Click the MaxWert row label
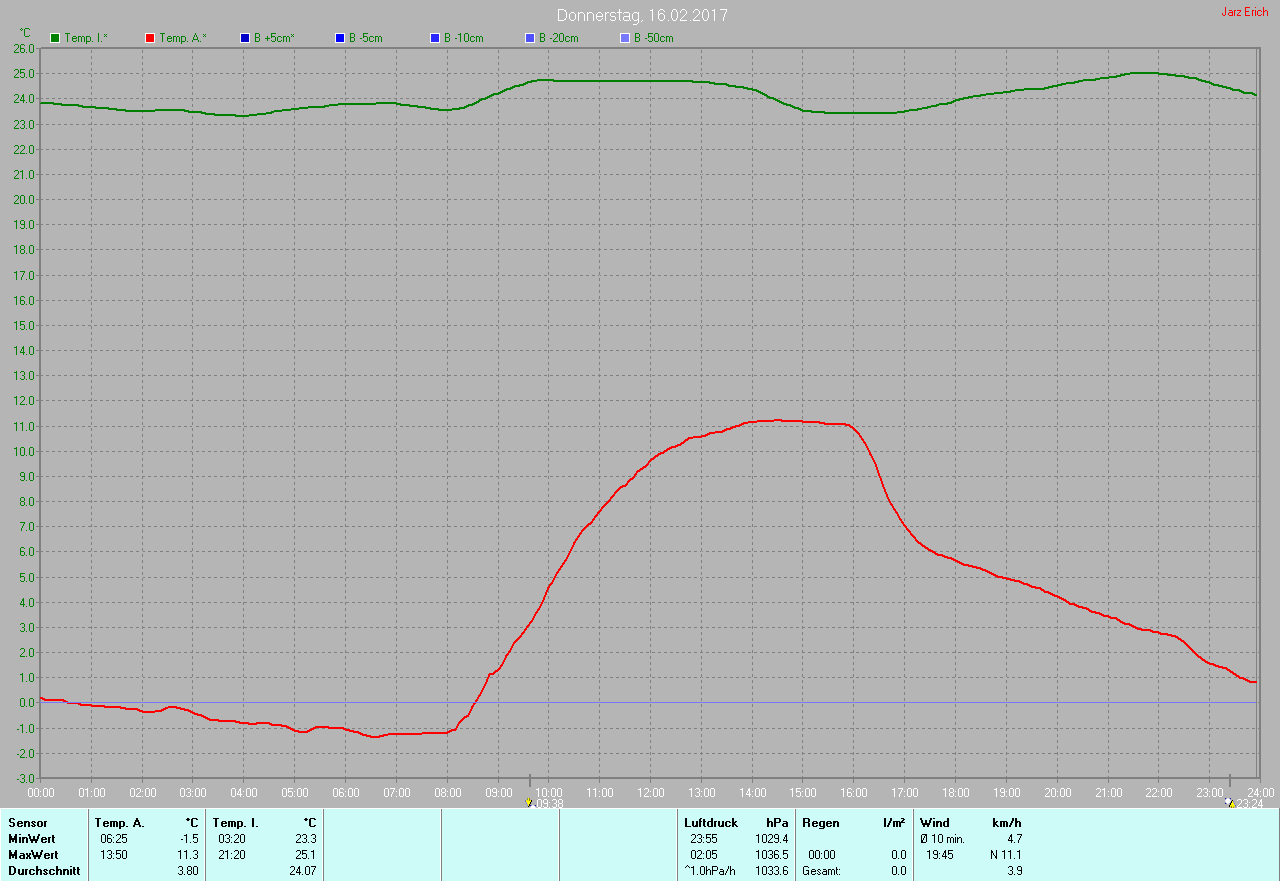The image size is (1280, 881). 34,855
